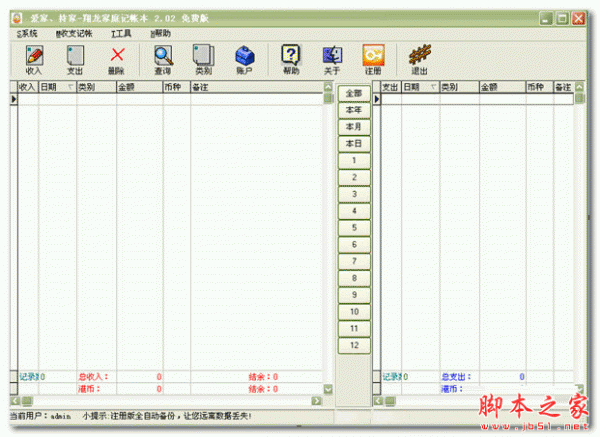Click the 收入 (income) toolbar icon
600x437 pixels.
(34, 60)
